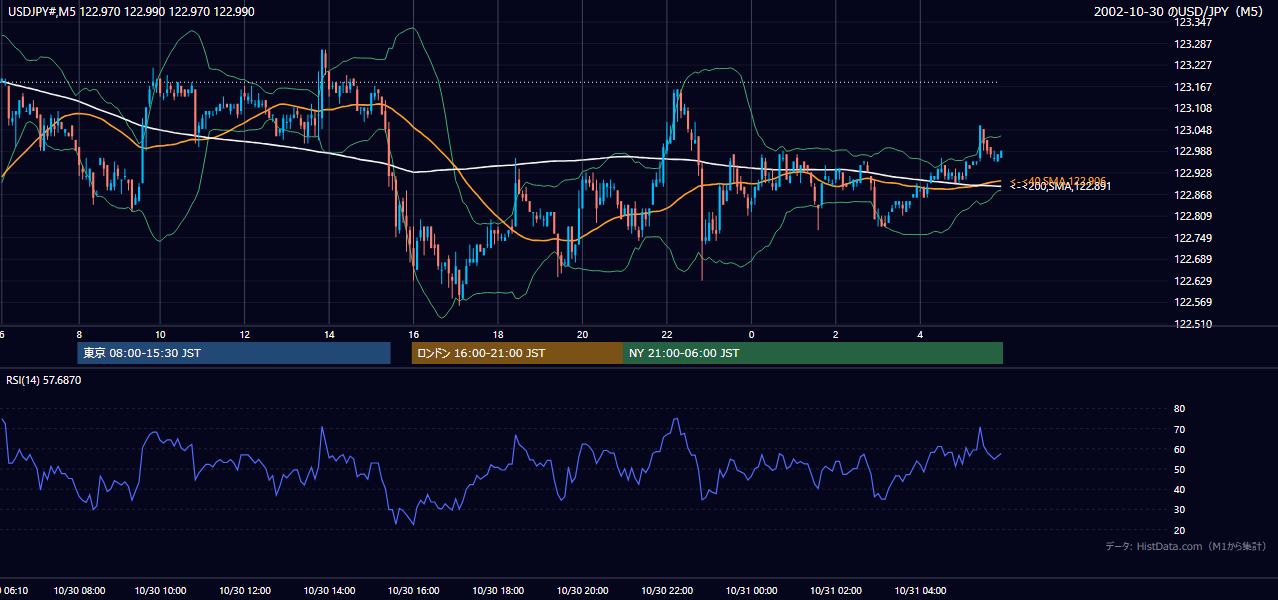Image resolution: width=1278 pixels, height=600 pixels.
Task: Click price axis value 122.689
Action: pos(1193,259)
